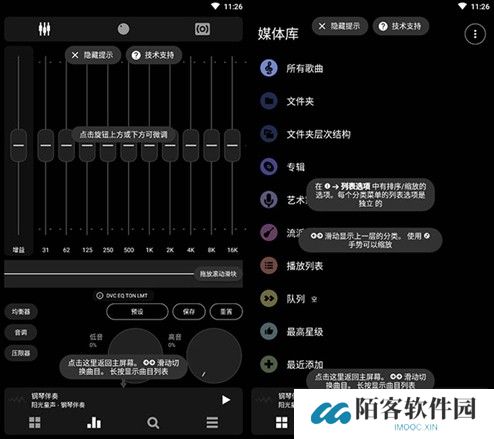Screen dimensions: 494x439
Task: Open search from the bottom bar
Action: (x=153, y=423)
